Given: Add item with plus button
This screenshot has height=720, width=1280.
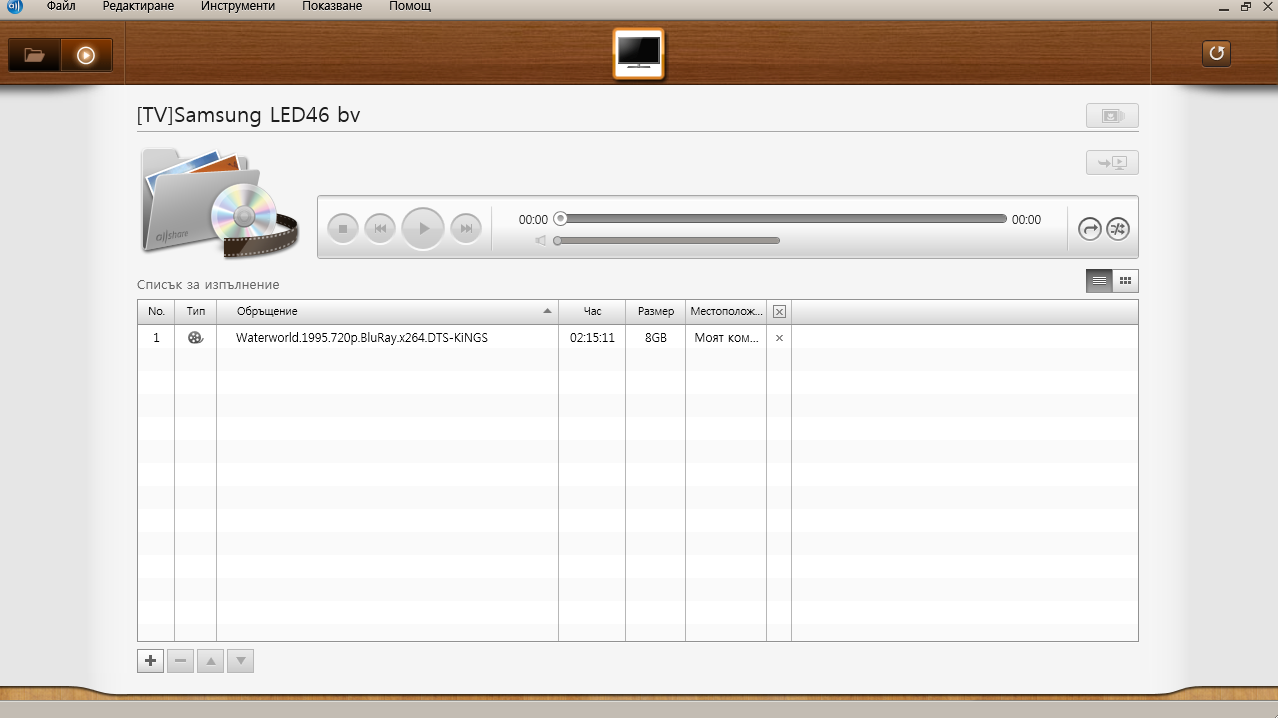Looking at the screenshot, I should pos(150,661).
